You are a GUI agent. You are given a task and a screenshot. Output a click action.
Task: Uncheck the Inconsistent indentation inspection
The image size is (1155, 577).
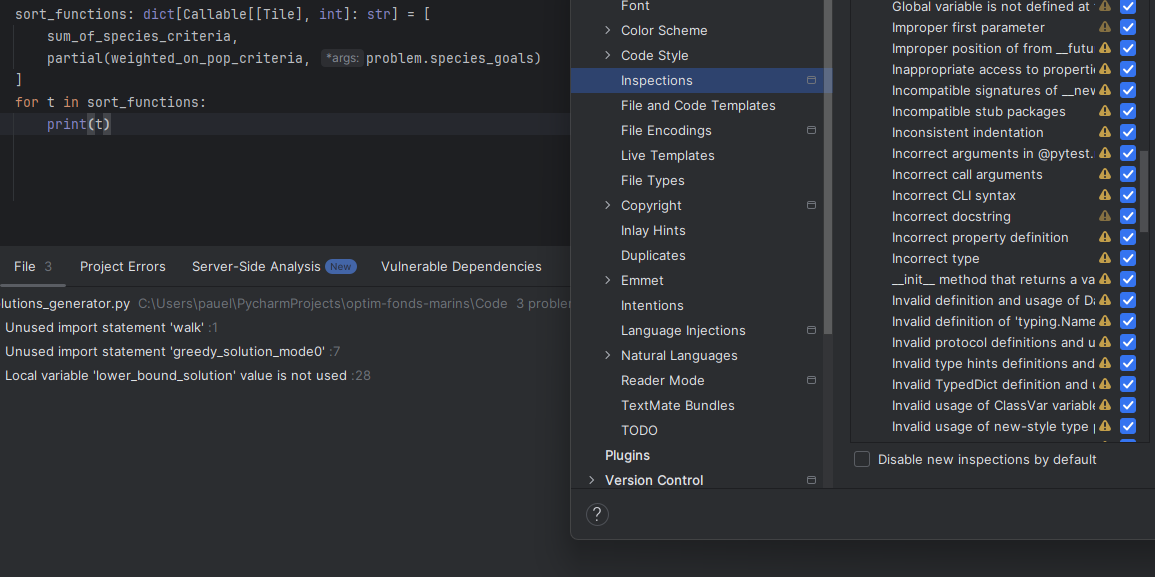point(1128,133)
